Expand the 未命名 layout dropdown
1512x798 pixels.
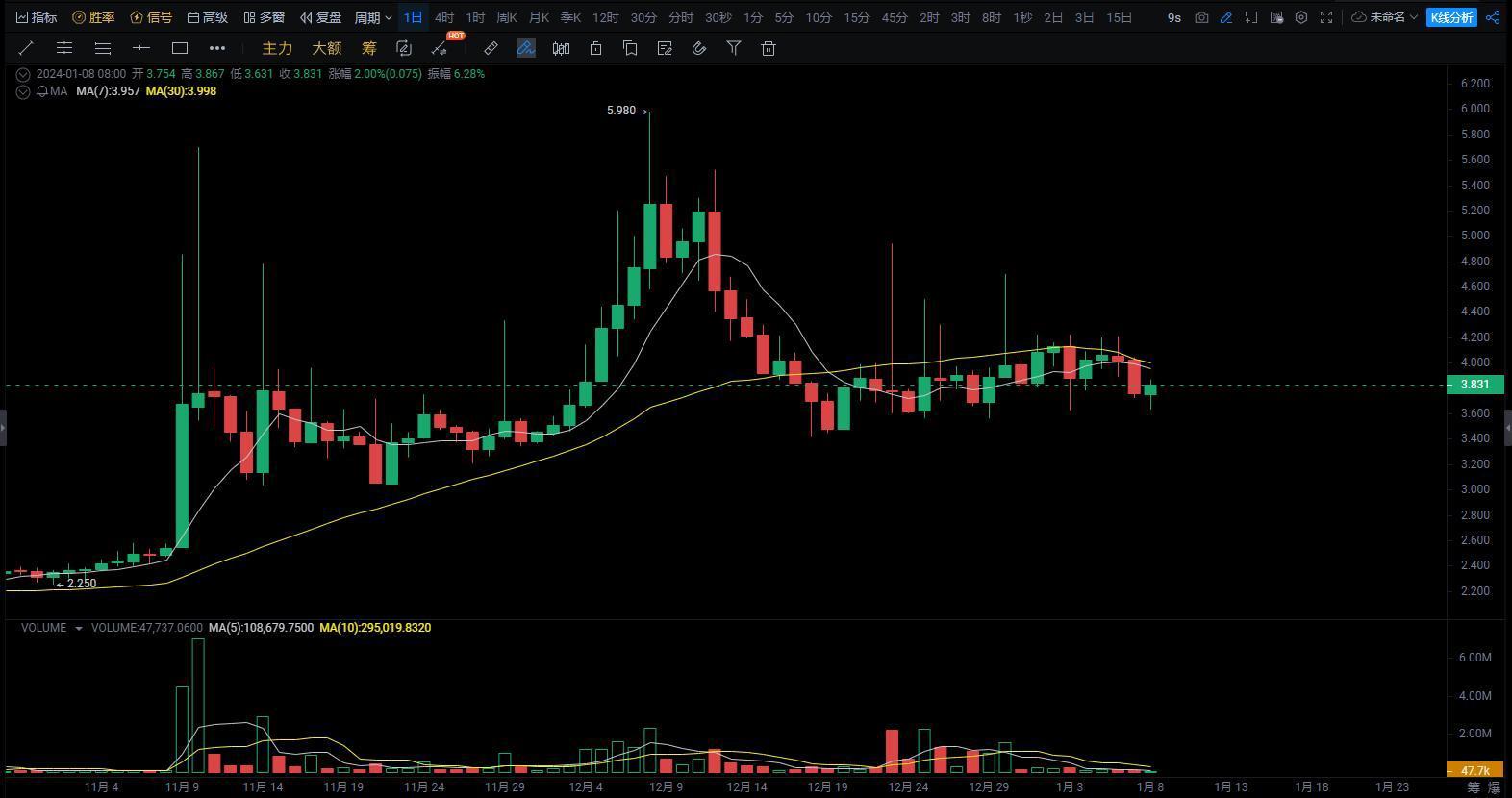(1385, 17)
